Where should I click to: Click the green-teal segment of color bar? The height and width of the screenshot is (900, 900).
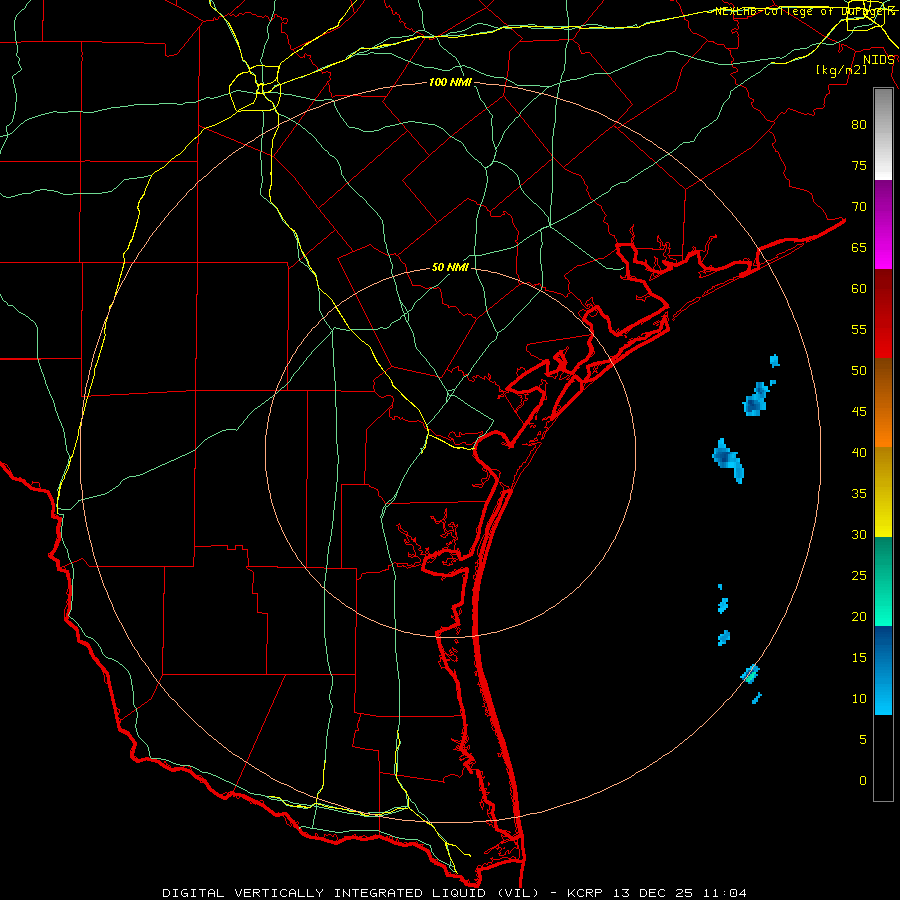click(x=883, y=581)
